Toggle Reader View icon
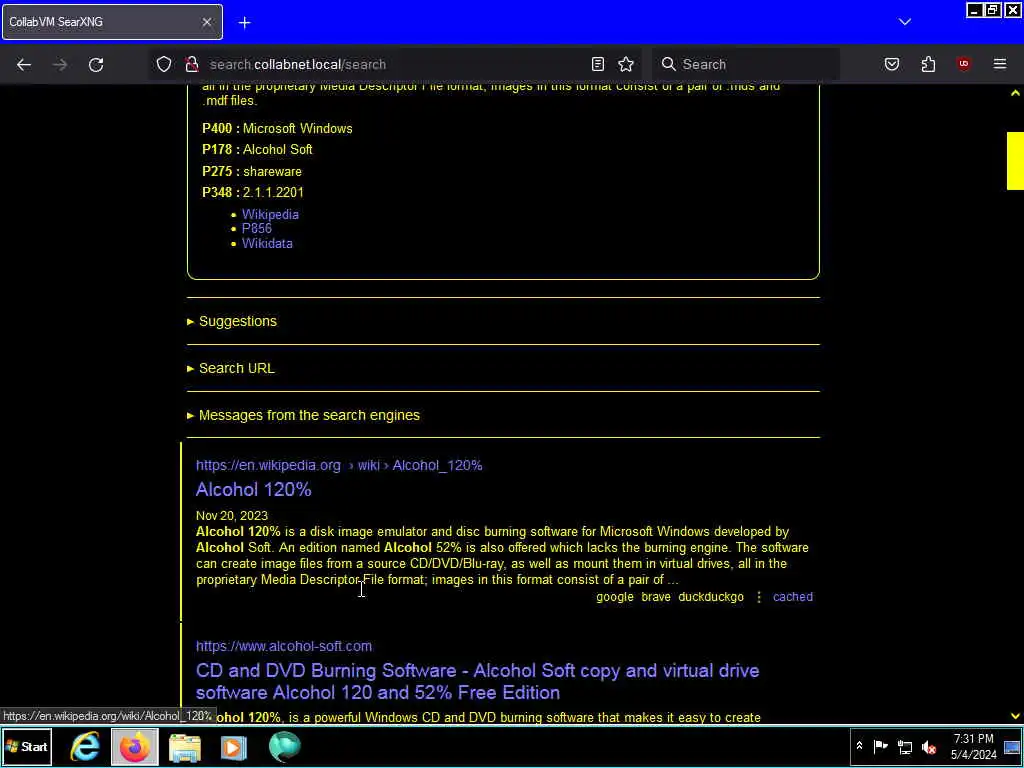This screenshot has height=768, width=1024. coord(598,64)
